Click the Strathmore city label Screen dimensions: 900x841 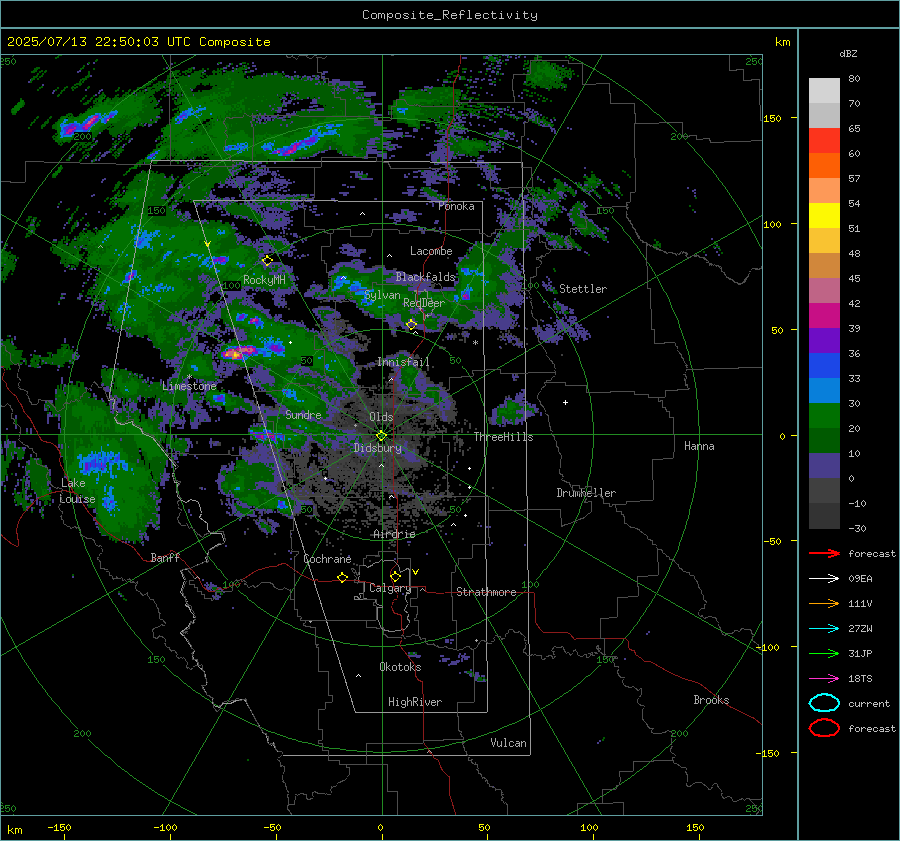tap(486, 592)
